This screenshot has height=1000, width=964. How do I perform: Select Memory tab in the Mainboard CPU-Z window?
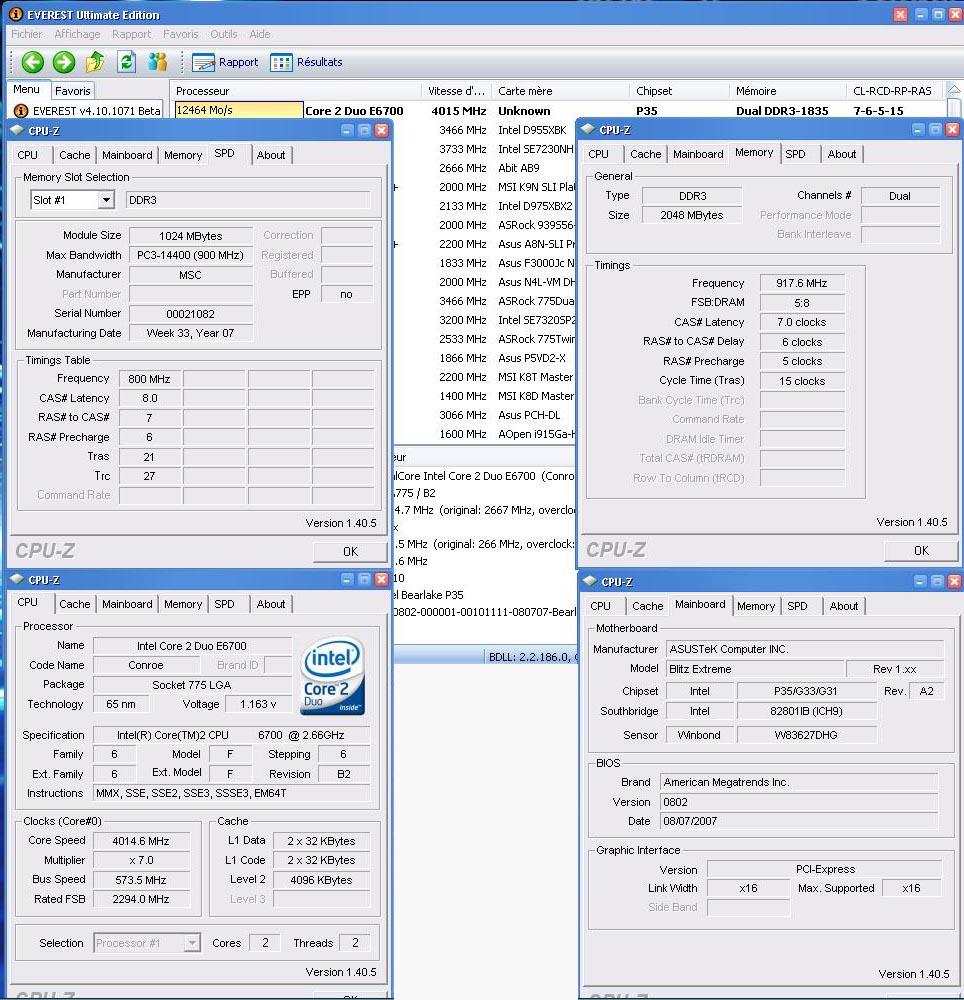pyautogui.click(x=756, y=606)
